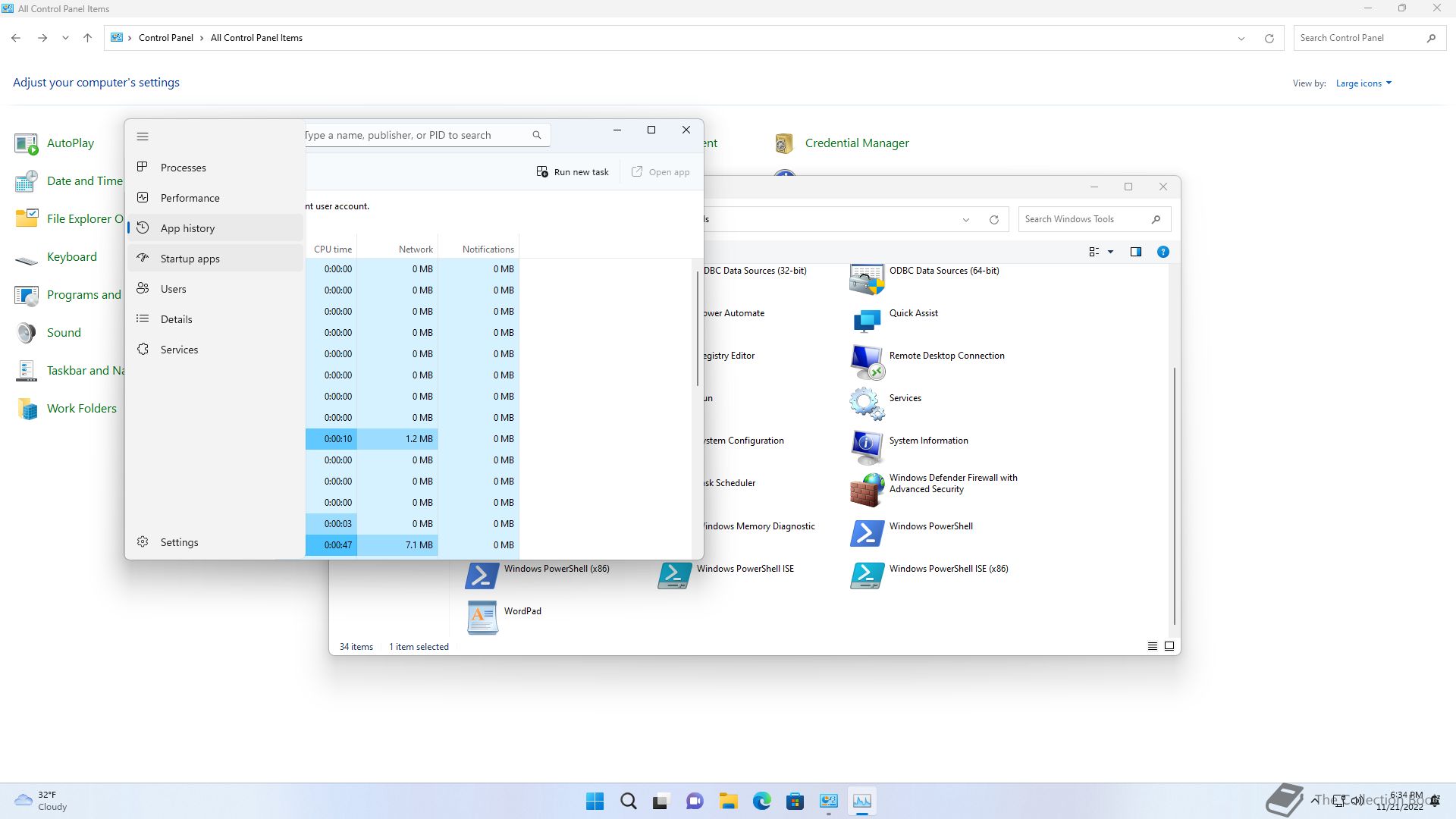Open Credential Manager control panel item
This screenshot has height=819, width=1456.
point(841,143)
